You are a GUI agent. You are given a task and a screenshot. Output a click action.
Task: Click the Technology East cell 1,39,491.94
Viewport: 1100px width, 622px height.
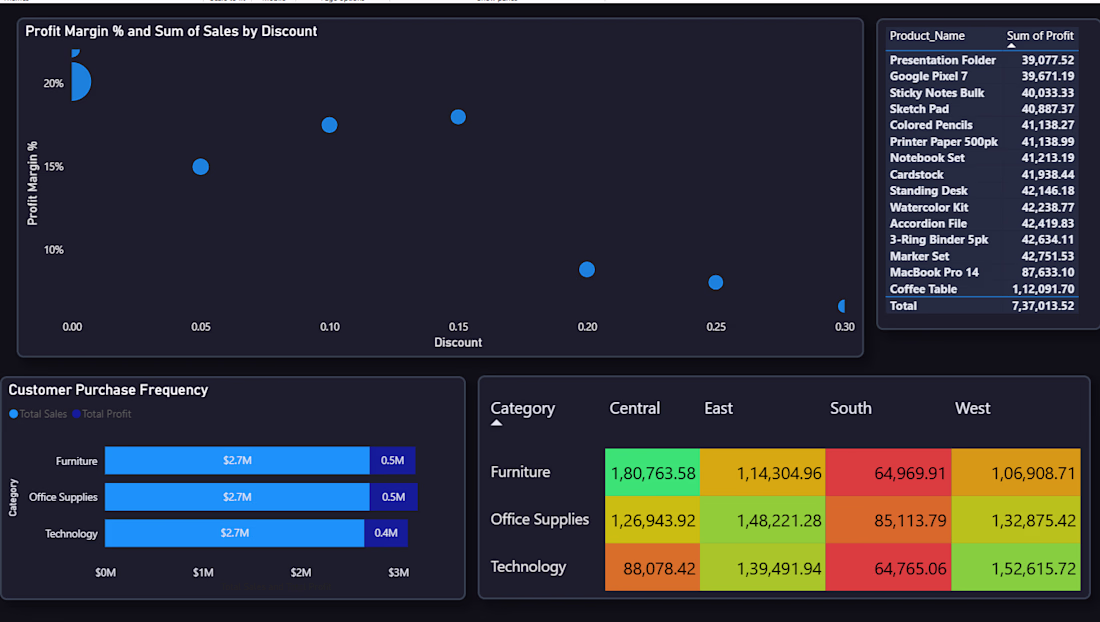pos(763,567)
